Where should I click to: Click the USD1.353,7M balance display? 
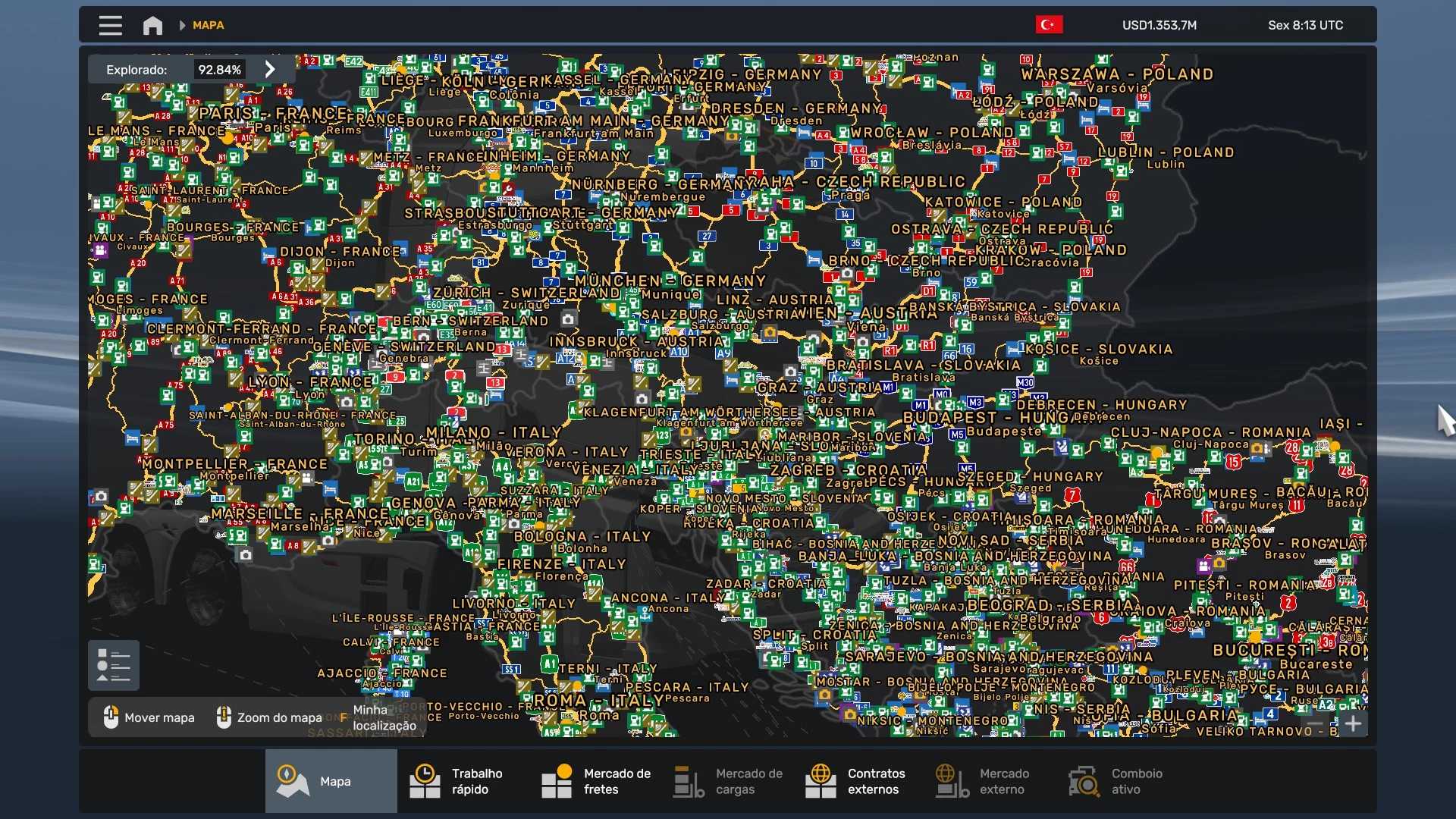tap(1159, 25)
